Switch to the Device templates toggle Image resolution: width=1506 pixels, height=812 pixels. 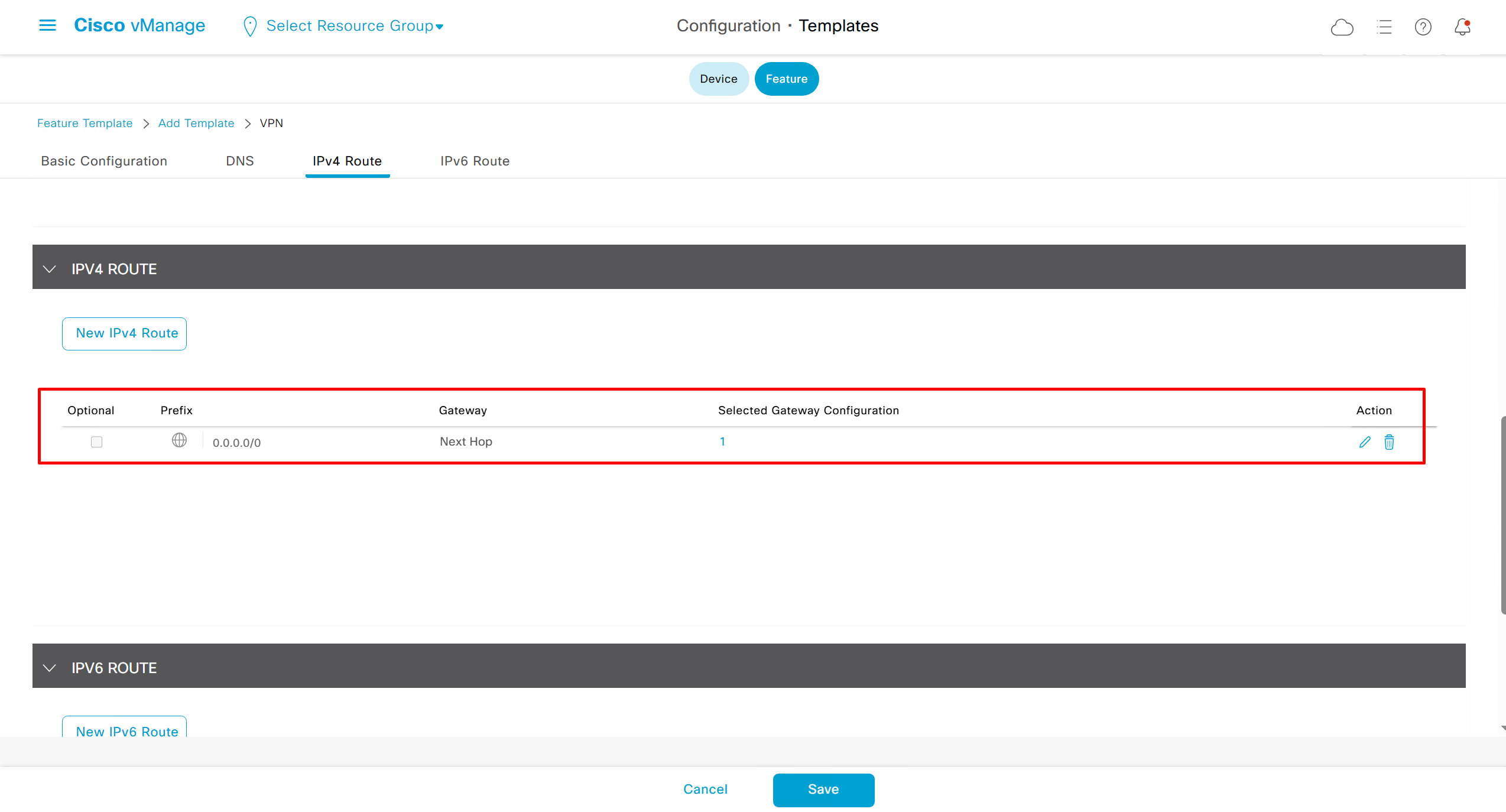click(x=718, y=79)
